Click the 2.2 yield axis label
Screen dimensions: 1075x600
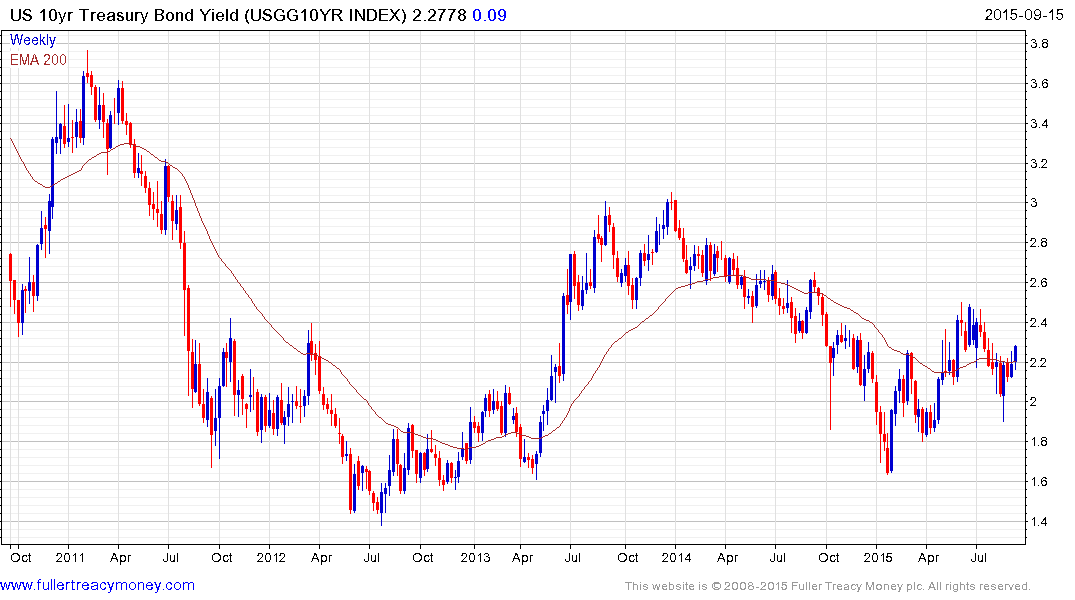[1039, 362]
